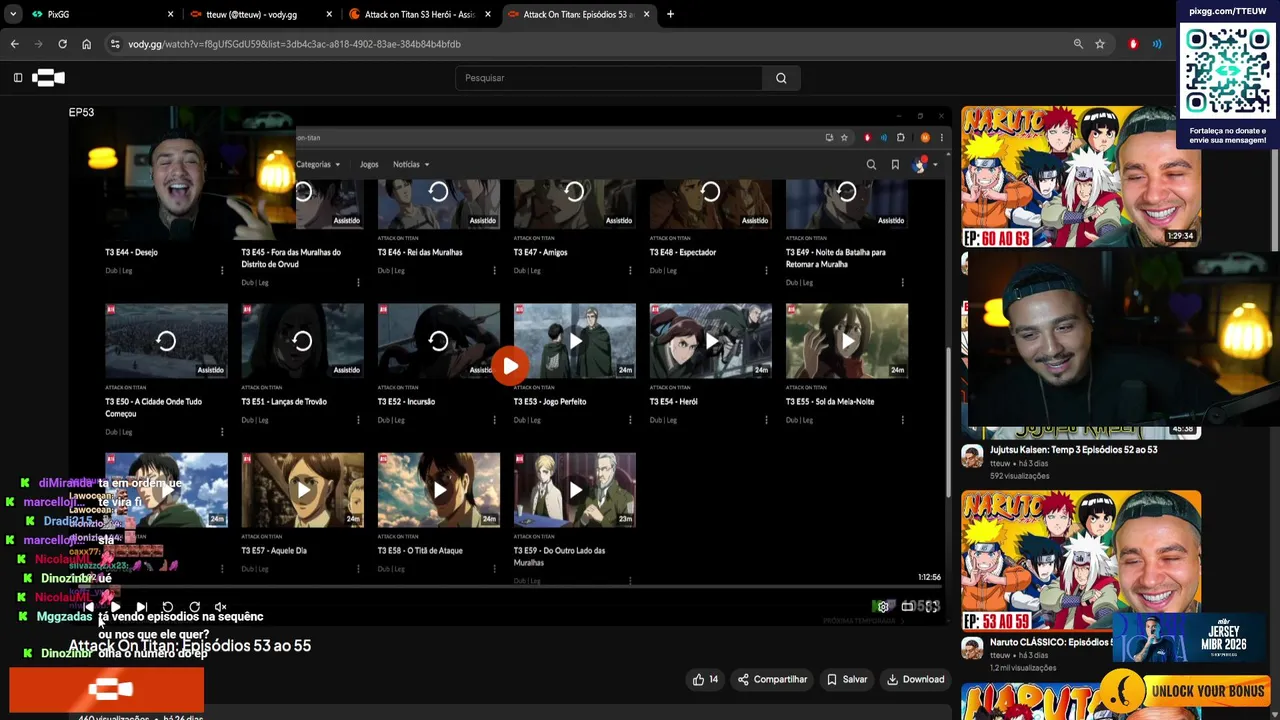Open the browser home page
Screen dimensions: 1280x720
[x=86, y=44]
